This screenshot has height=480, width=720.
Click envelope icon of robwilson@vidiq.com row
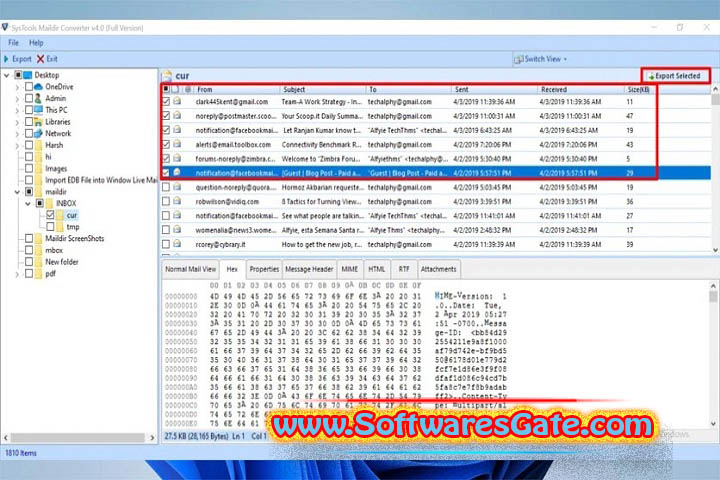pyautogui.click(x=177, y=202)
